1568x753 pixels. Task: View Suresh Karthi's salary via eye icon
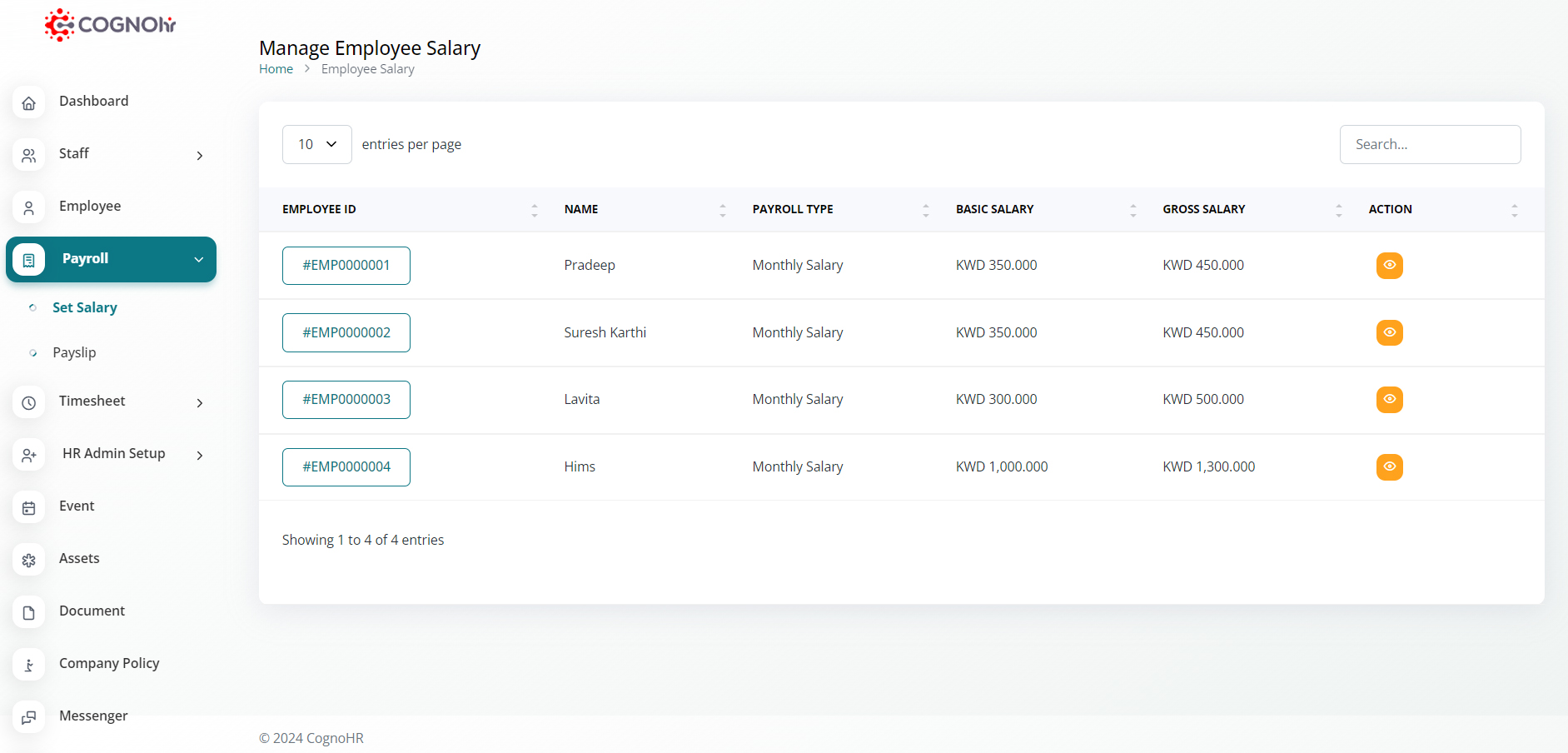[1389, 332]
